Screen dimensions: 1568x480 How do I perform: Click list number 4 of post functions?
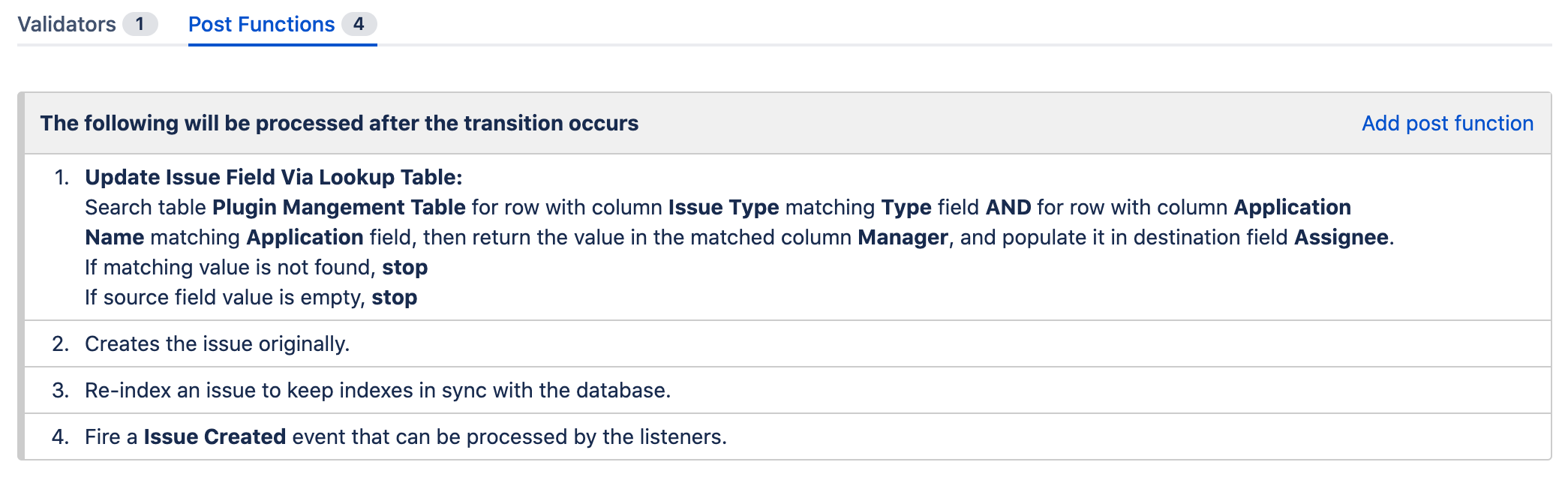[61, 436]
